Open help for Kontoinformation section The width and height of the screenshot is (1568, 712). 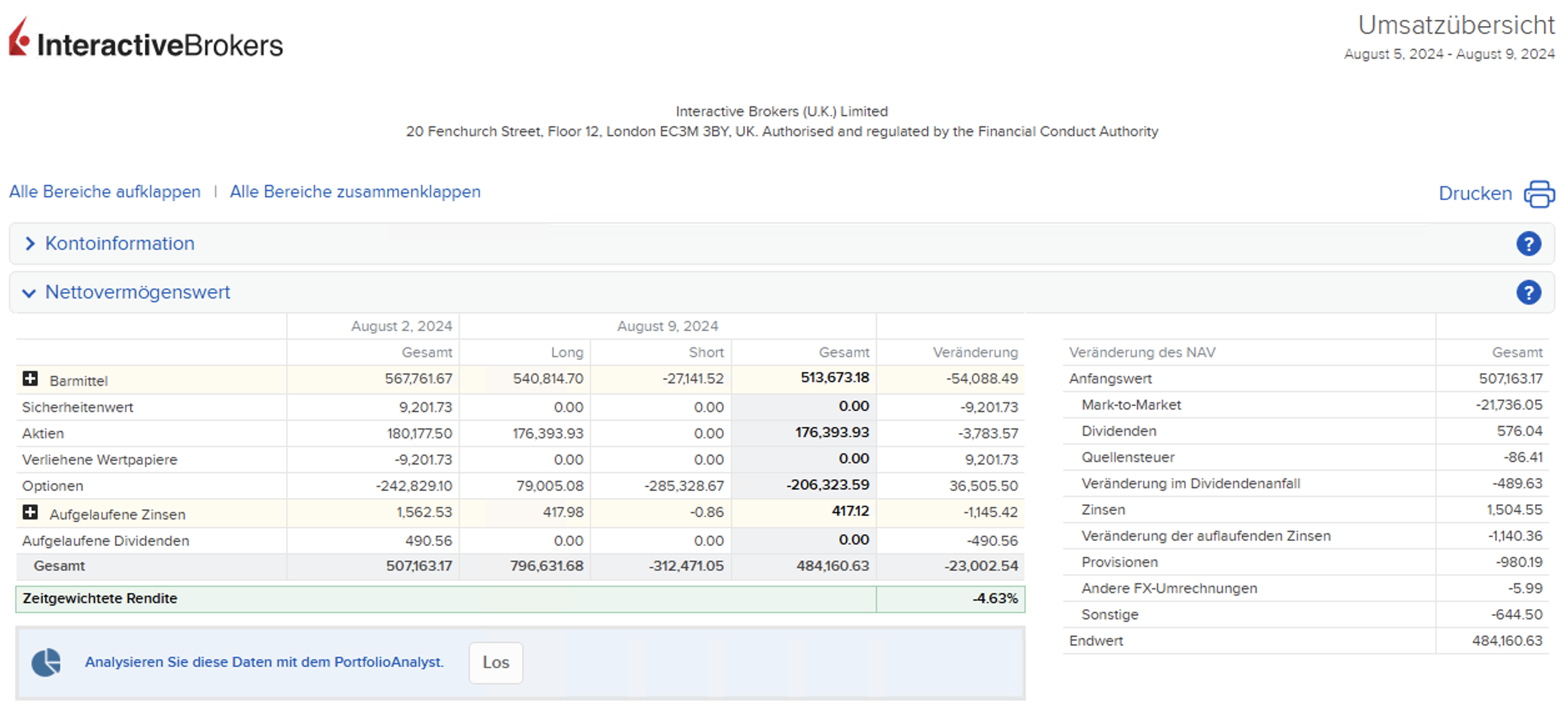coord(1528,244)
